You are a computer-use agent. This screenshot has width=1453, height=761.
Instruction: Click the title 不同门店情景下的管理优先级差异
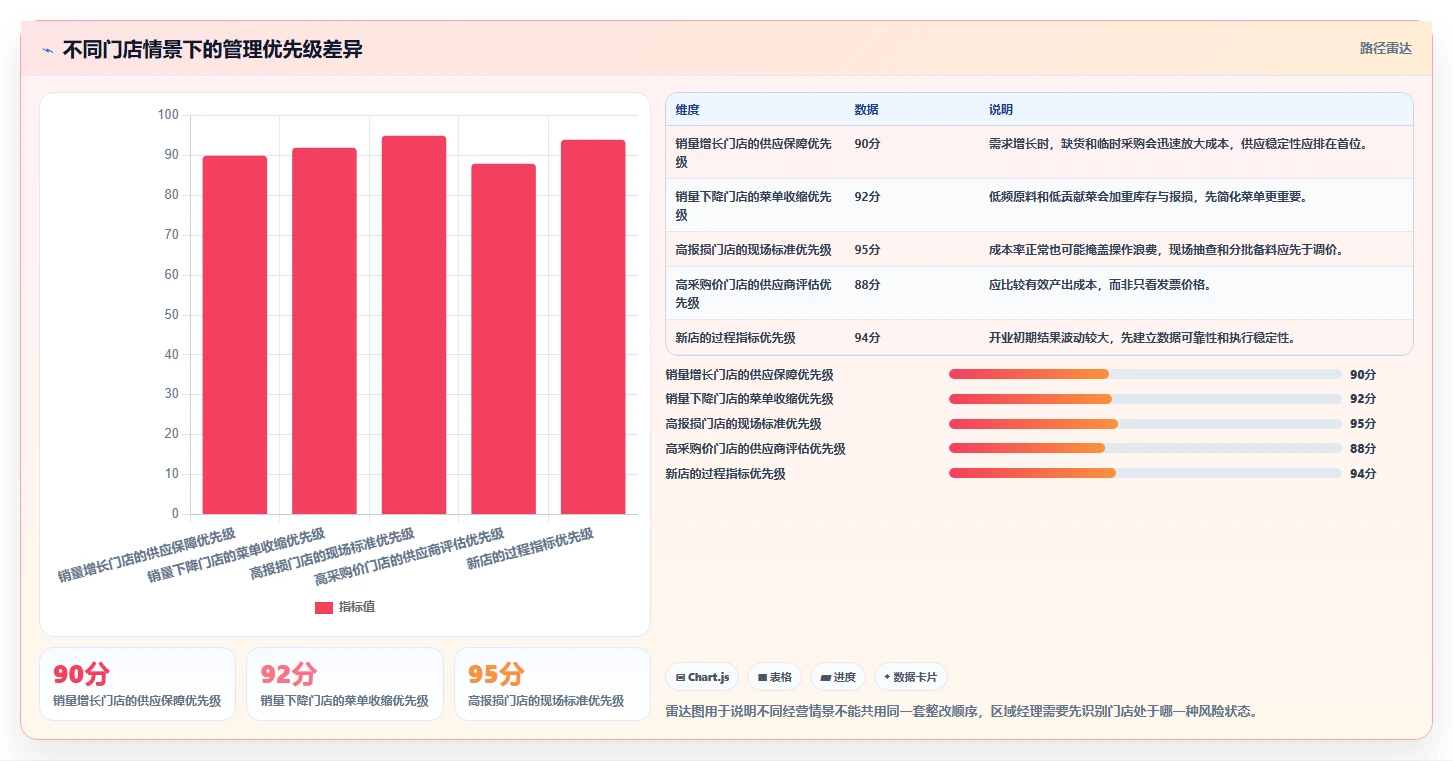coord(213,49)
